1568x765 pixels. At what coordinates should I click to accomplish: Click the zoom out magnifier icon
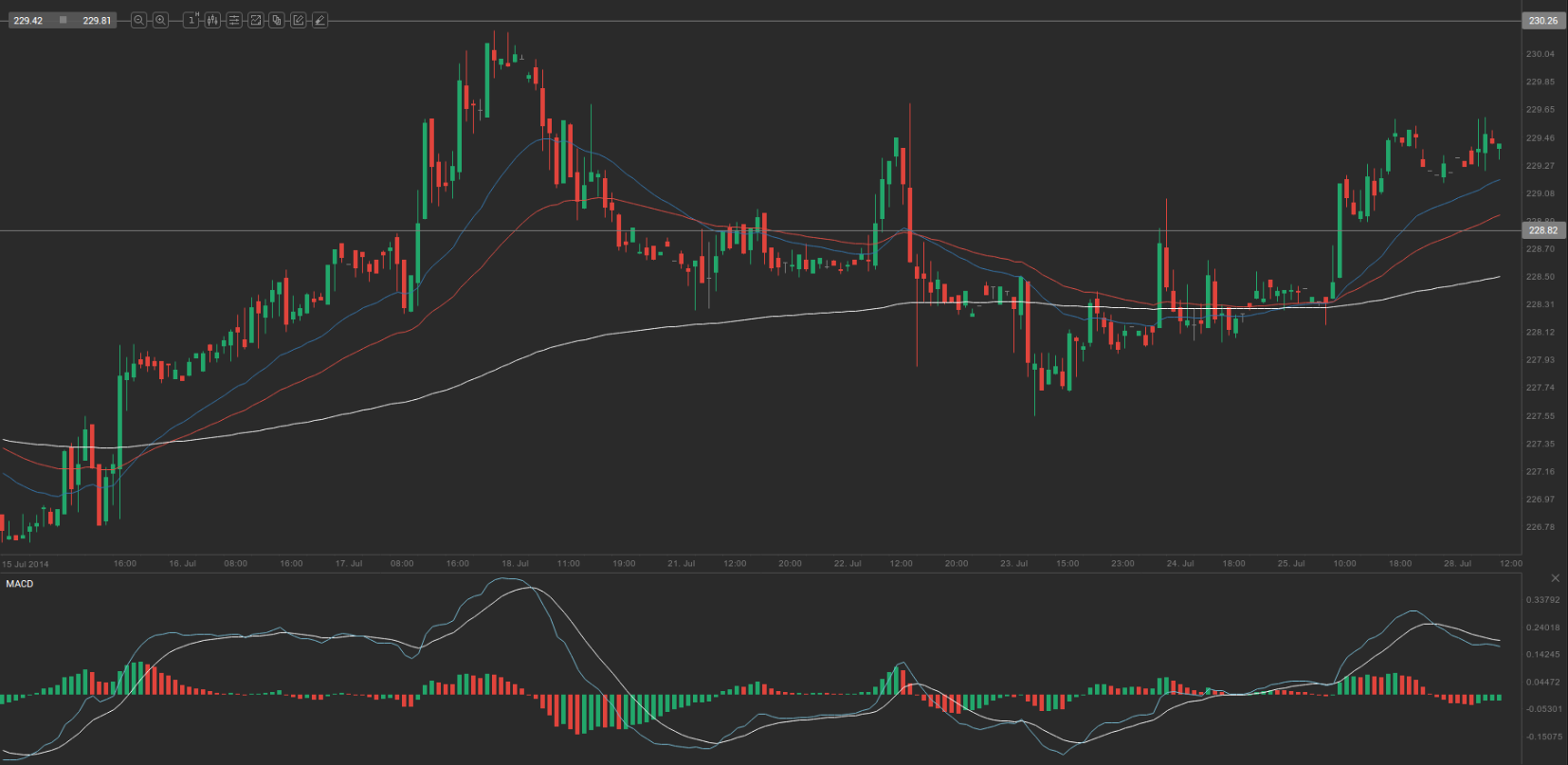point(138,20)
